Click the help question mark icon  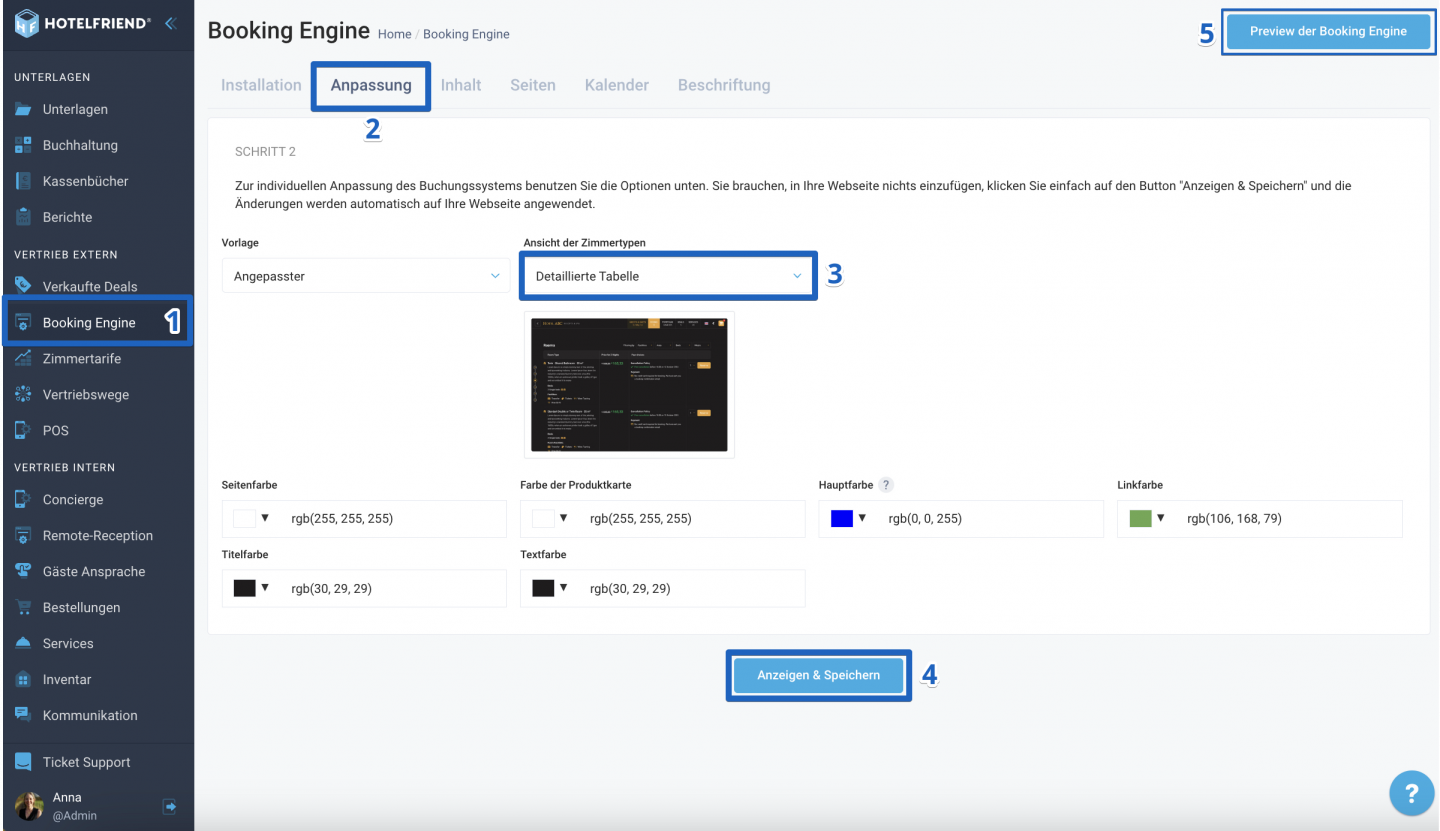1411,793
